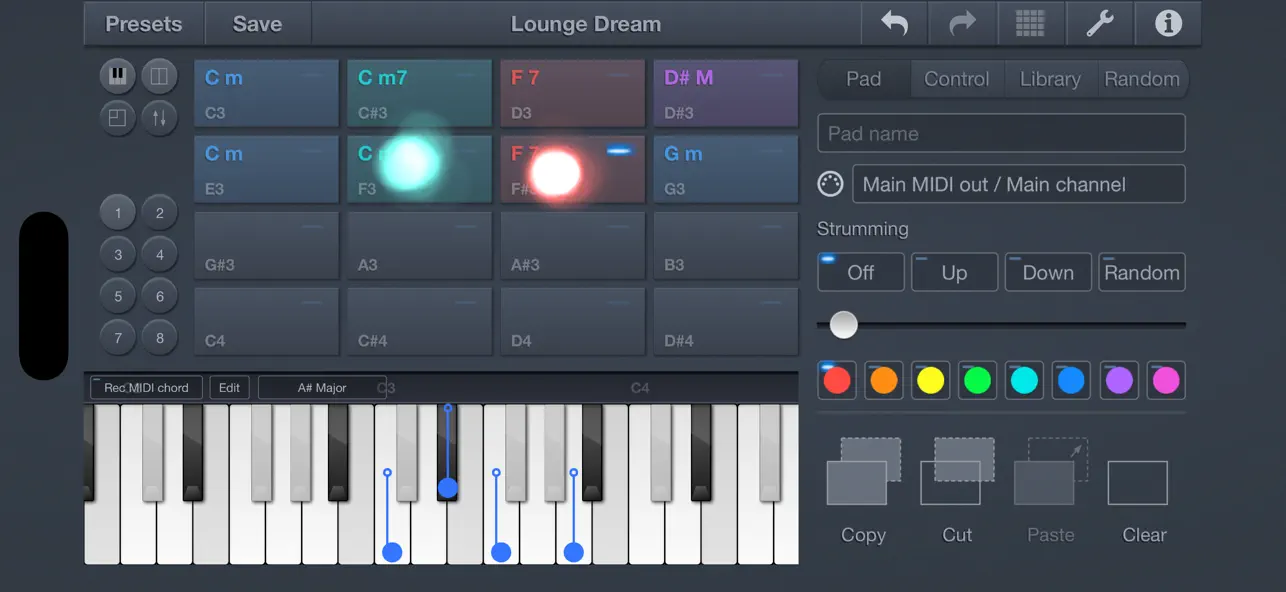Click the split-view layout icon

click(x=160, y=75)
